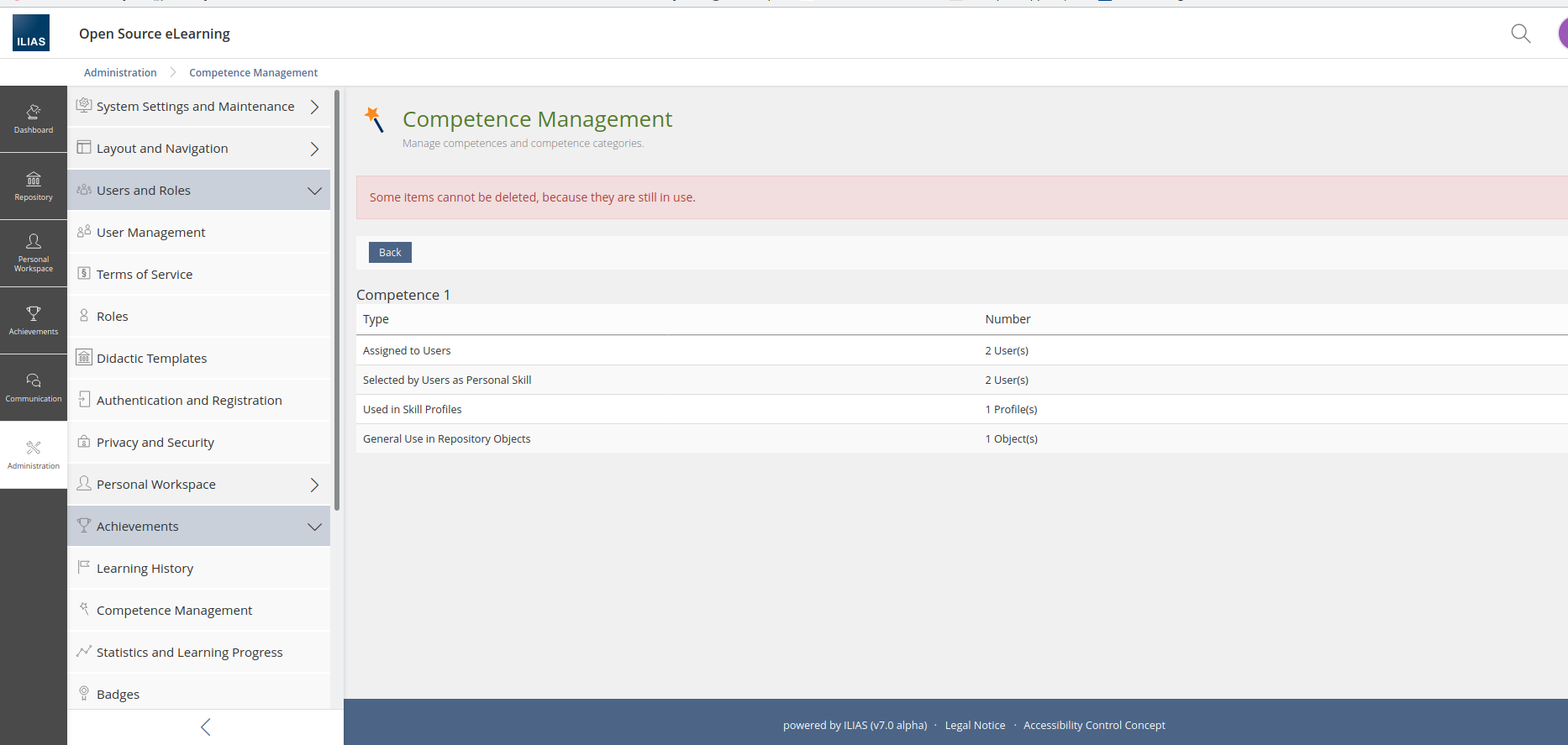Collapse the slate with the bottom arrow
The width and height of the screenshot is (1568, 745).
click(x=206, y=727)
